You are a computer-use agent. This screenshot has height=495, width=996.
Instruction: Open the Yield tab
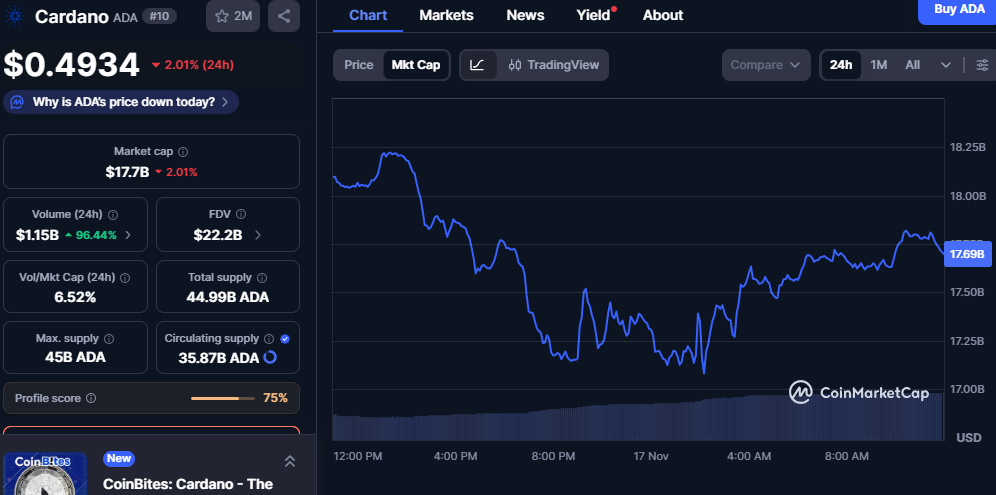coord(593,15)
